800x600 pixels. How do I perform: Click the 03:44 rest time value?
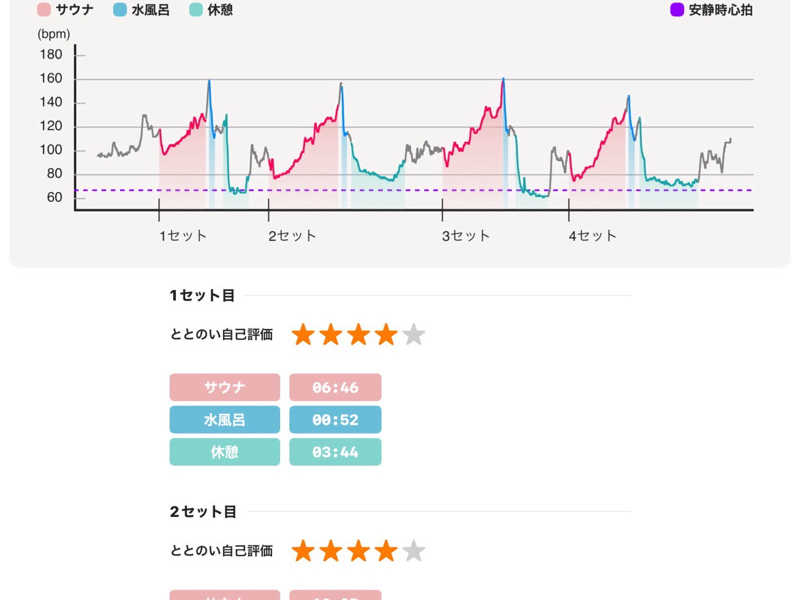click(x=335, y=452)
